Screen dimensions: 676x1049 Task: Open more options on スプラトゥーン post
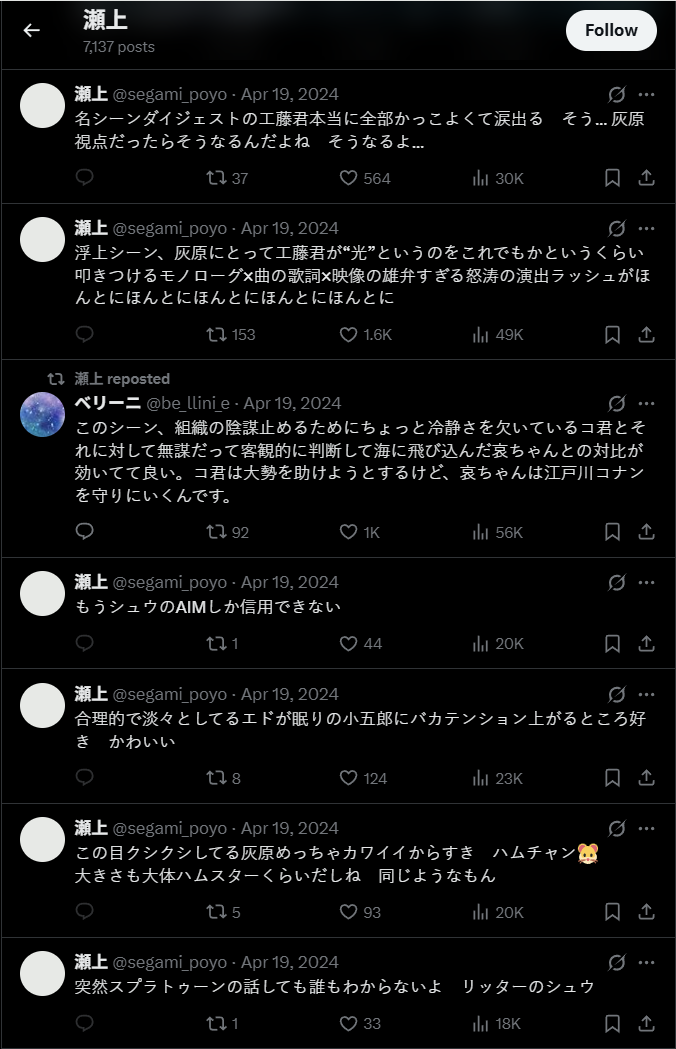pyautogui.click(x=646, y=962)
